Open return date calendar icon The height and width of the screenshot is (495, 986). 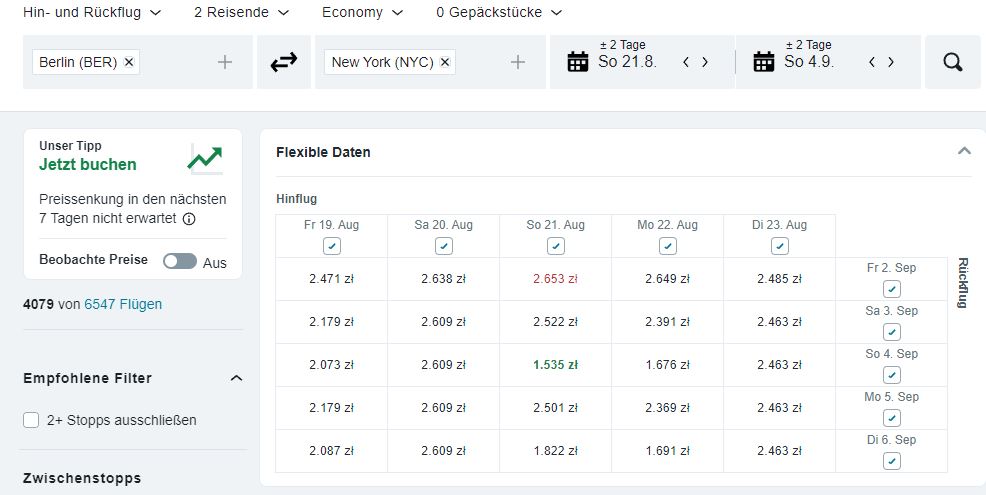(763, 62)
